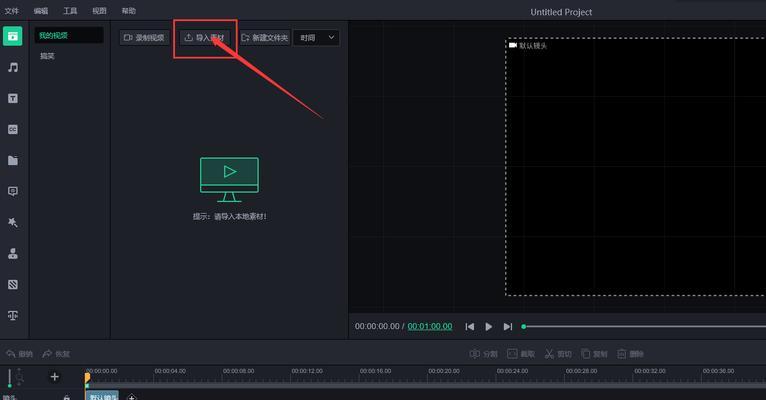The height and width of the screenshot is (400, 766).
Task: Click the 新建文件夹 new folder button
Action: 265,38
